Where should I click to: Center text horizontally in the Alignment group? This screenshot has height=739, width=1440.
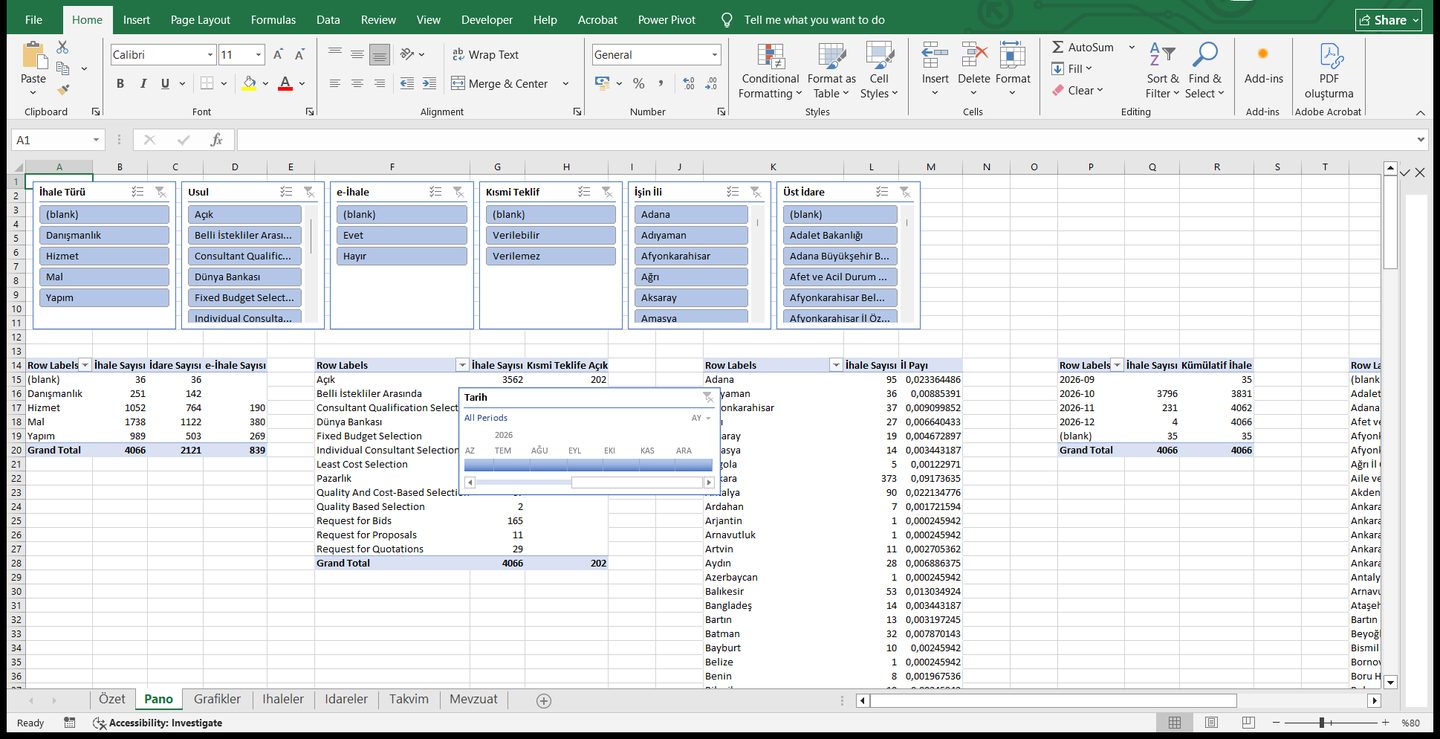[357, 84]
